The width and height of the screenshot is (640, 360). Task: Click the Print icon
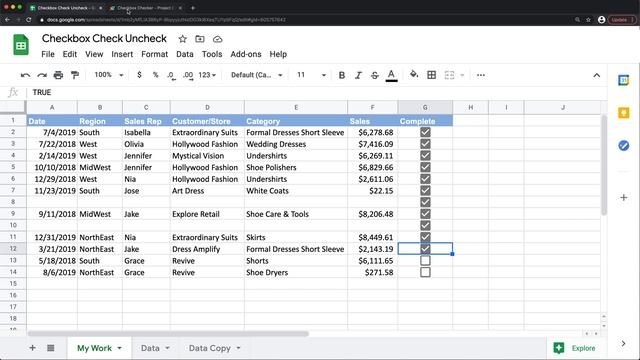point(58,75)
